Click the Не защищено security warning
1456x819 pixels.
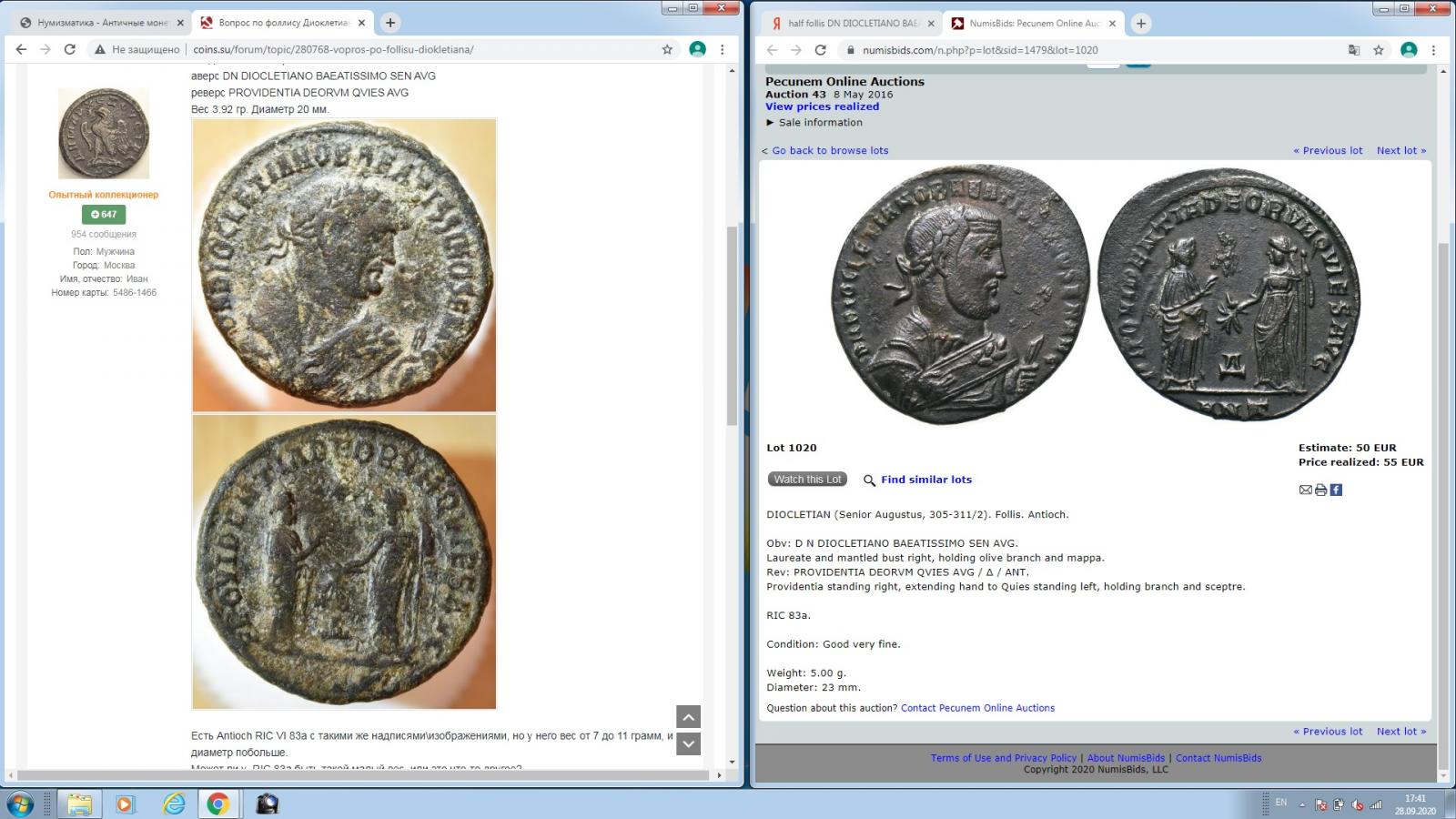[x=136, y=49]
